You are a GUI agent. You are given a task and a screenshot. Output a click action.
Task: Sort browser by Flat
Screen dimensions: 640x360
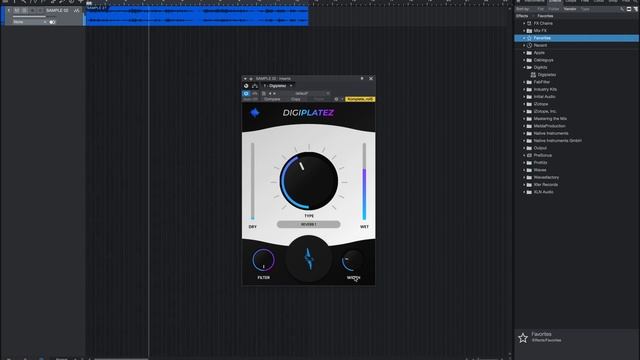click(x=541, y=9)
